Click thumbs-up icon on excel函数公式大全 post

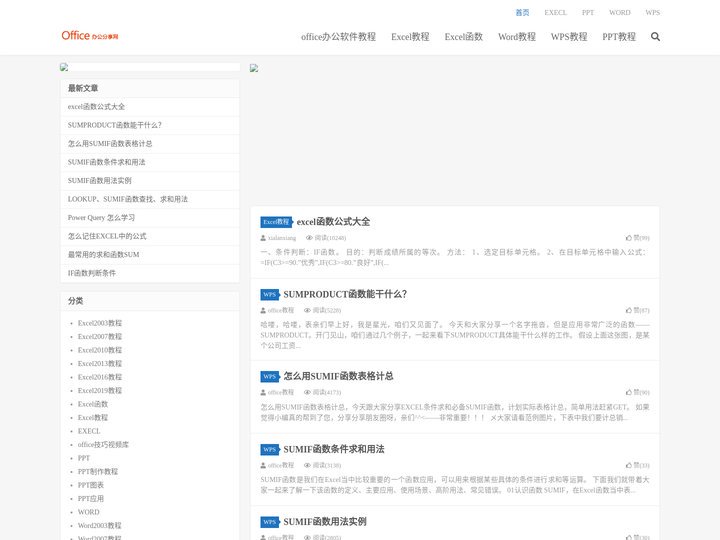coord(629,238)
